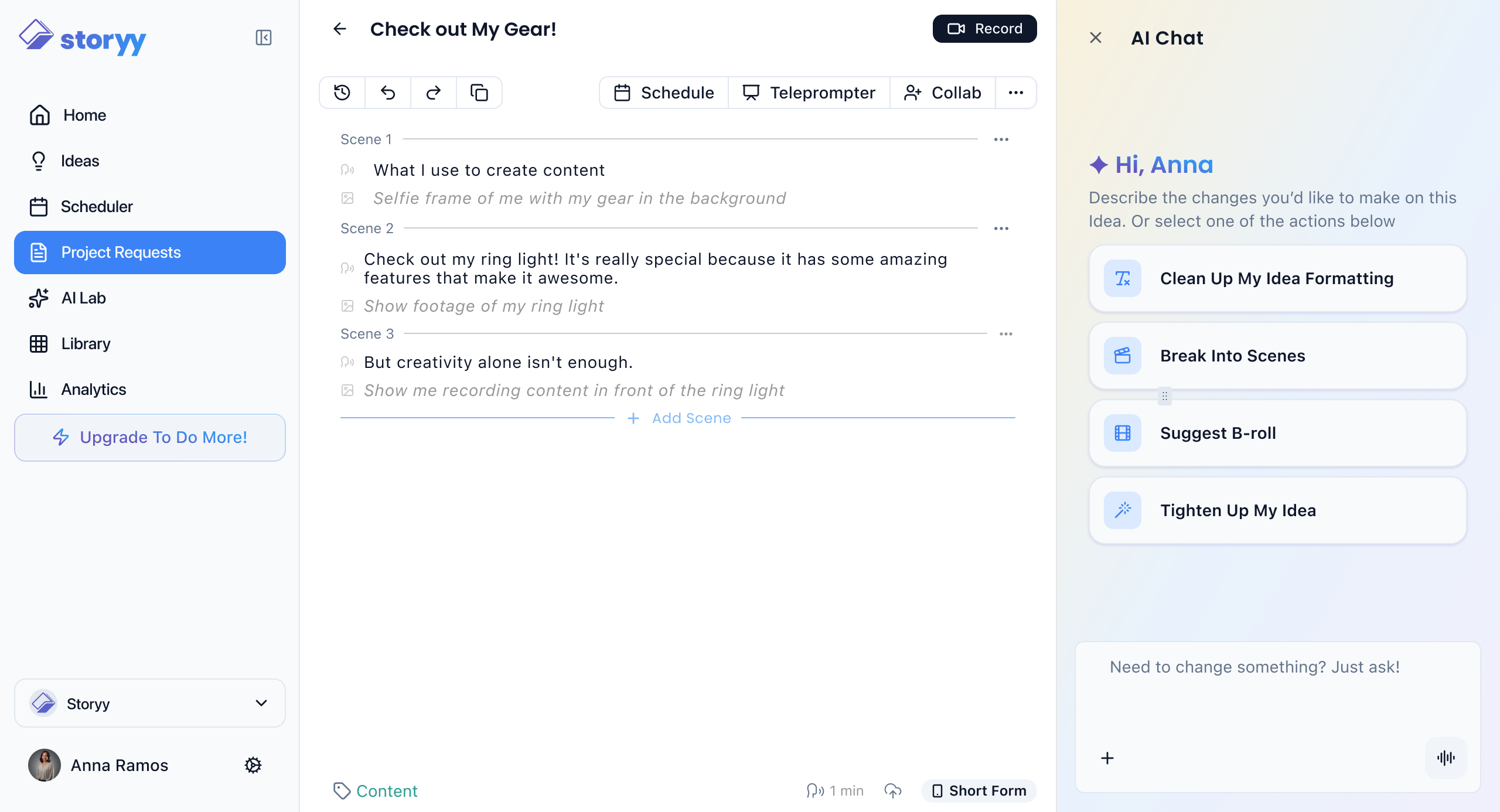Duplicate idea with copy icon
Screen dimensions: 1500x812
tap(479, 93)
